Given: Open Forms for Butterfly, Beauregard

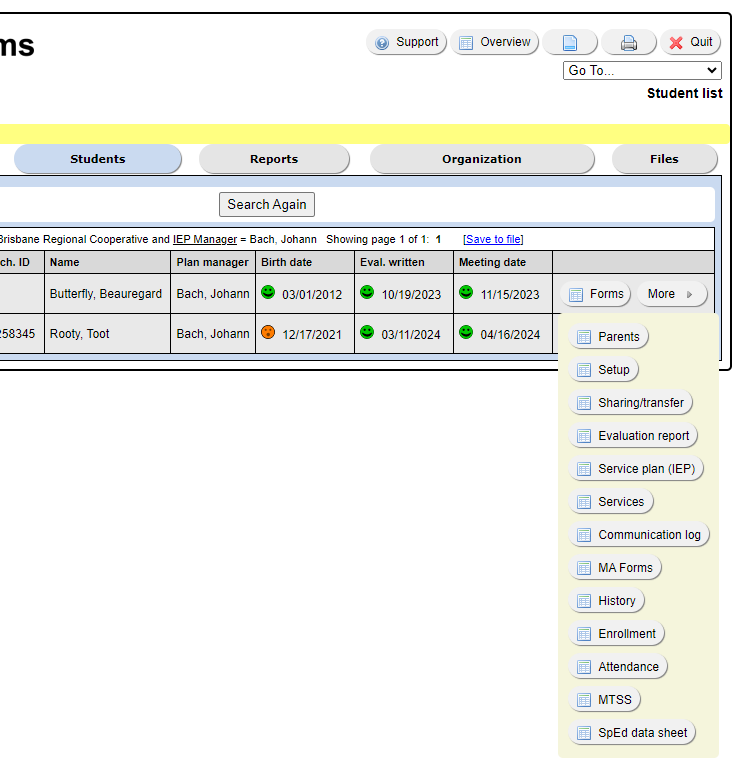Looking at the screenshot, I should 596,294.
